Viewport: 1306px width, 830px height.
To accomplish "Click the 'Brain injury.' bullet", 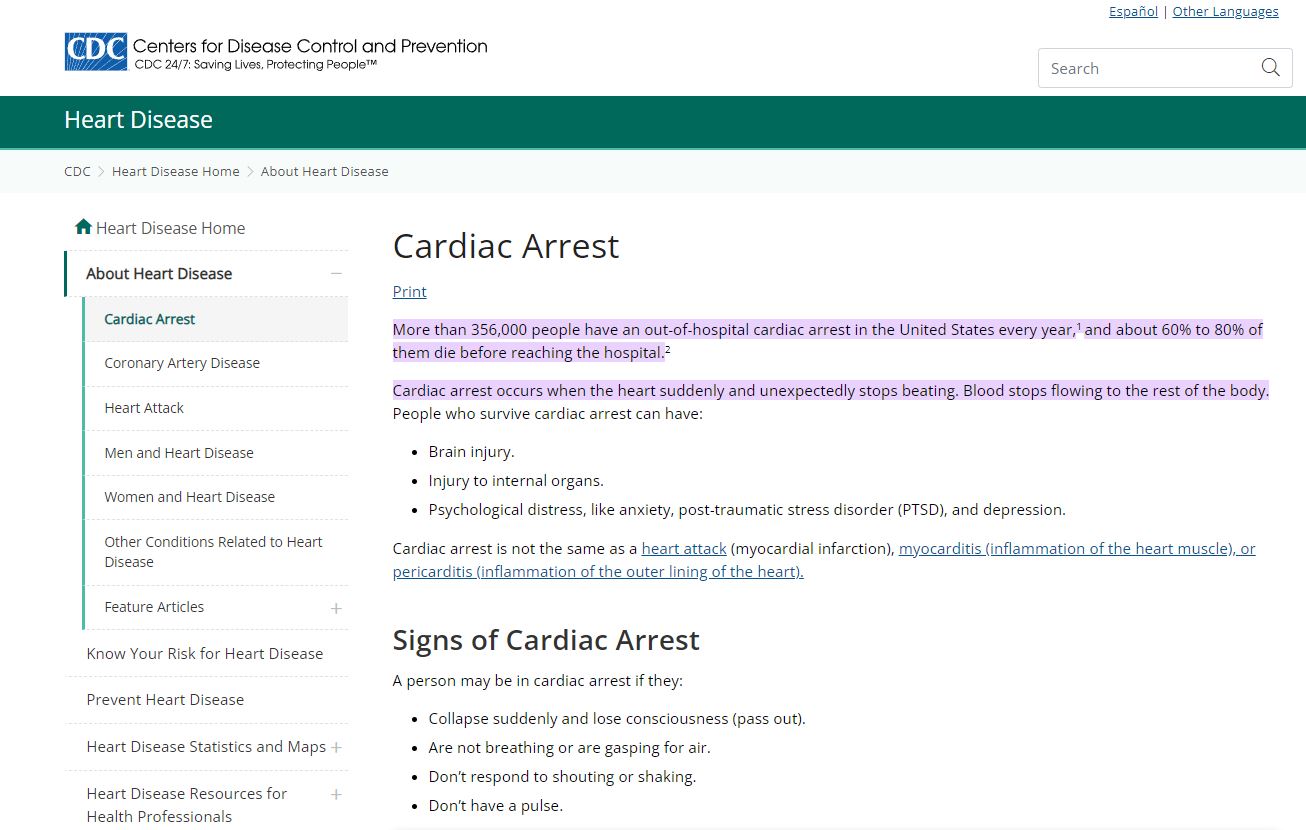I will (471, 452).
